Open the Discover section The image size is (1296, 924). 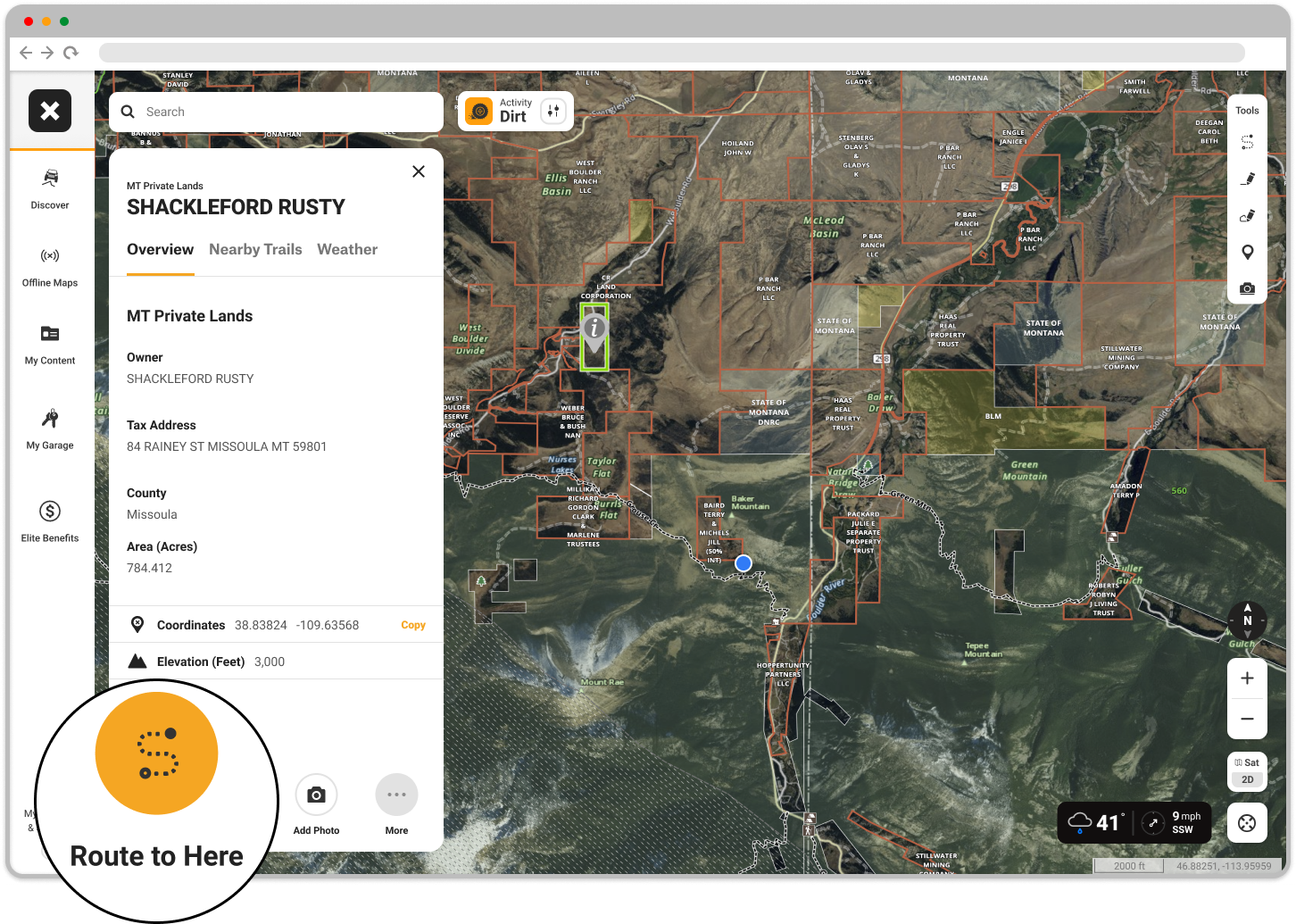[50, 189]
